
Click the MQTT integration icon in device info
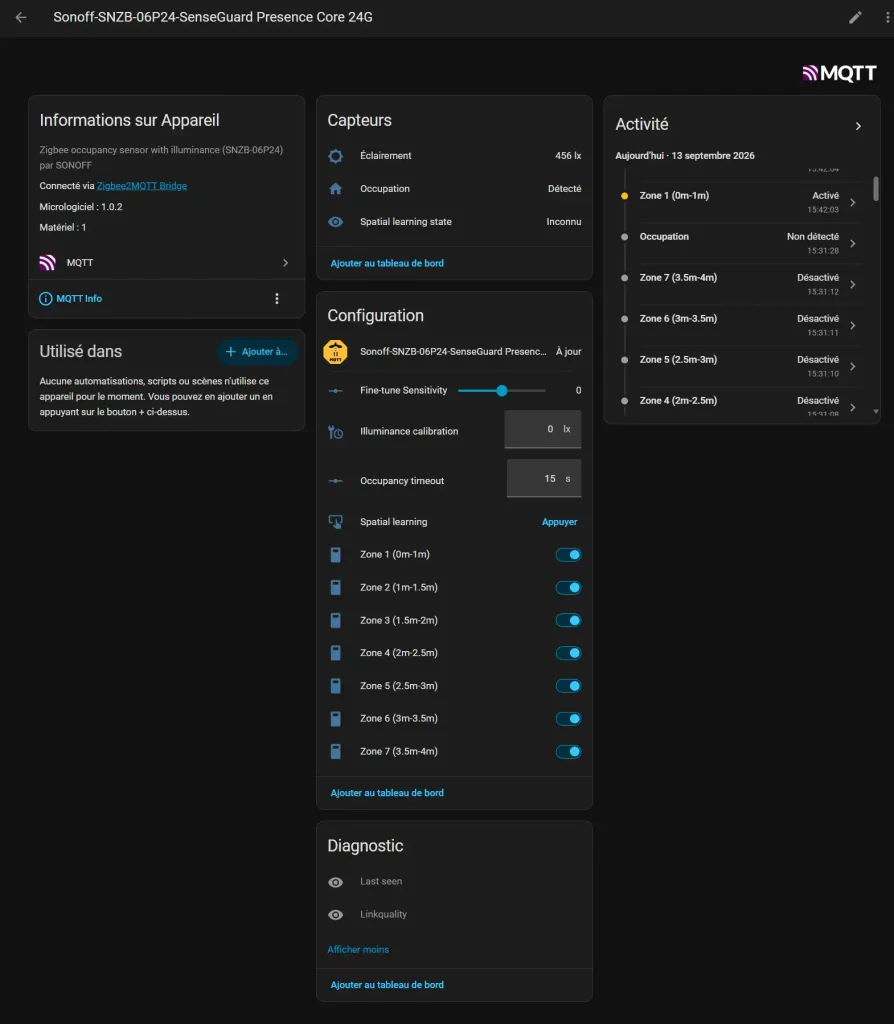pyautogui.click(x=48, y=263)
